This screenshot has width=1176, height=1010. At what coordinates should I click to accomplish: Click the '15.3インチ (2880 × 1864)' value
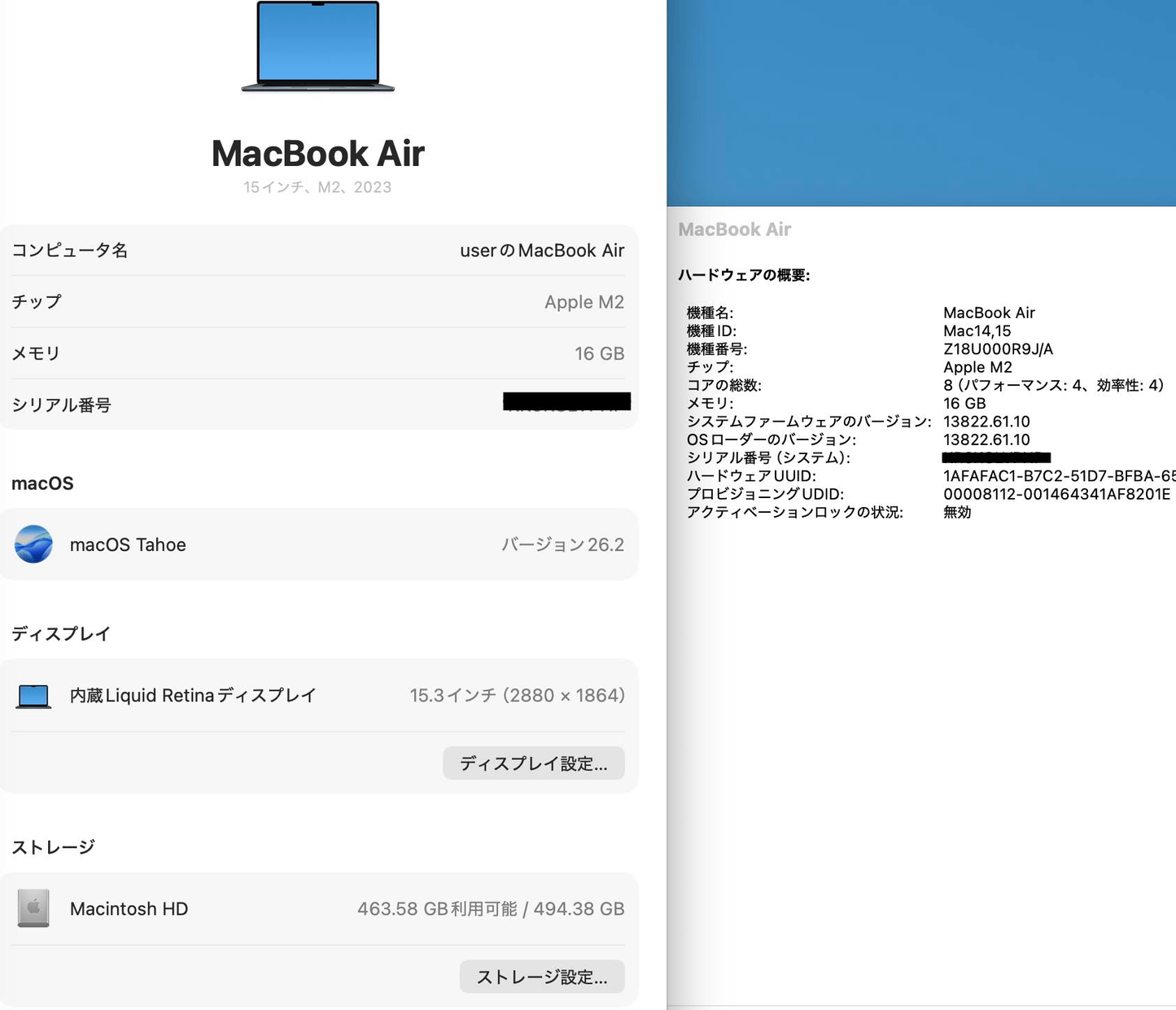pyautogui.click(x=517, y=696)
